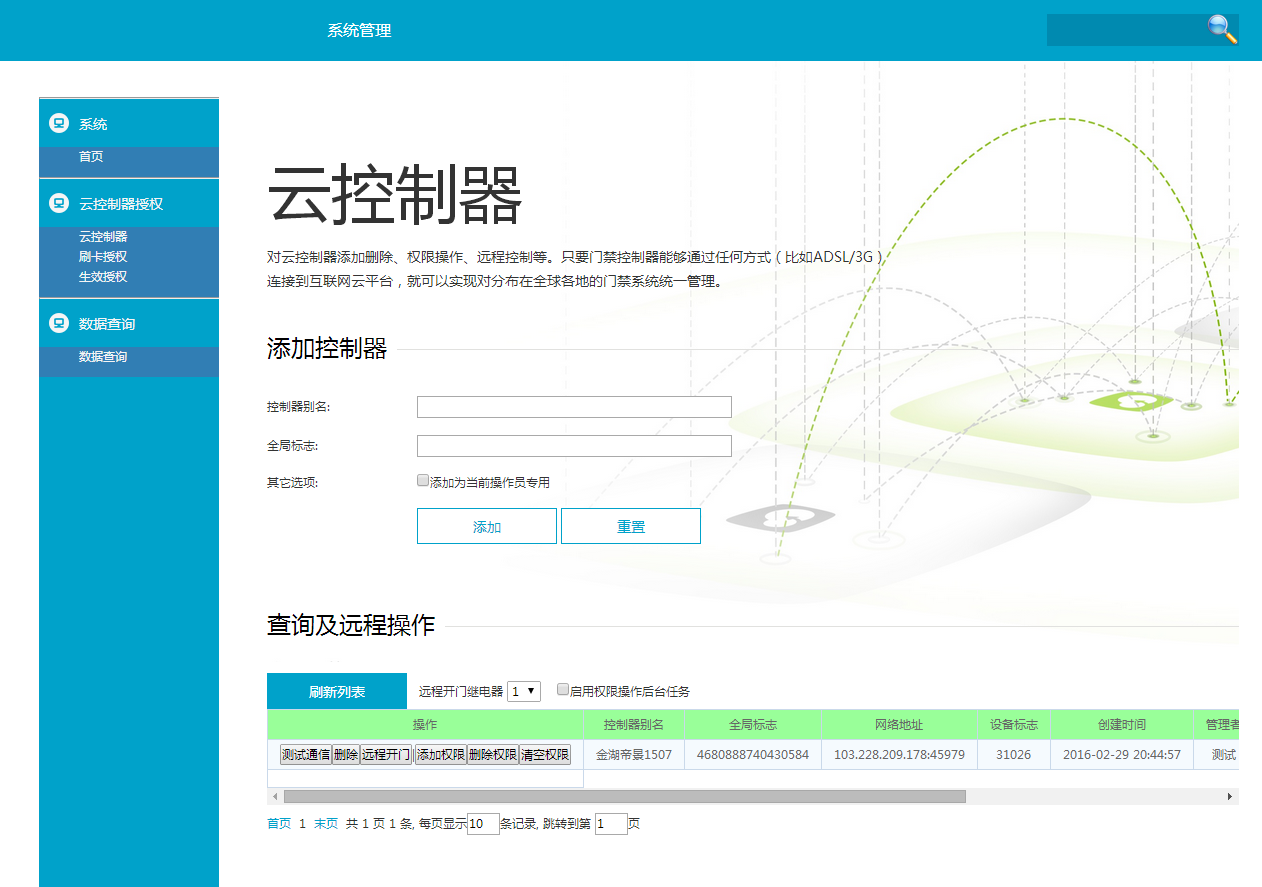Open 刷卡授权 in the sidebar
Viewport: 1262px width, 887px height.
pyautogui.click(x=103, y=257)
